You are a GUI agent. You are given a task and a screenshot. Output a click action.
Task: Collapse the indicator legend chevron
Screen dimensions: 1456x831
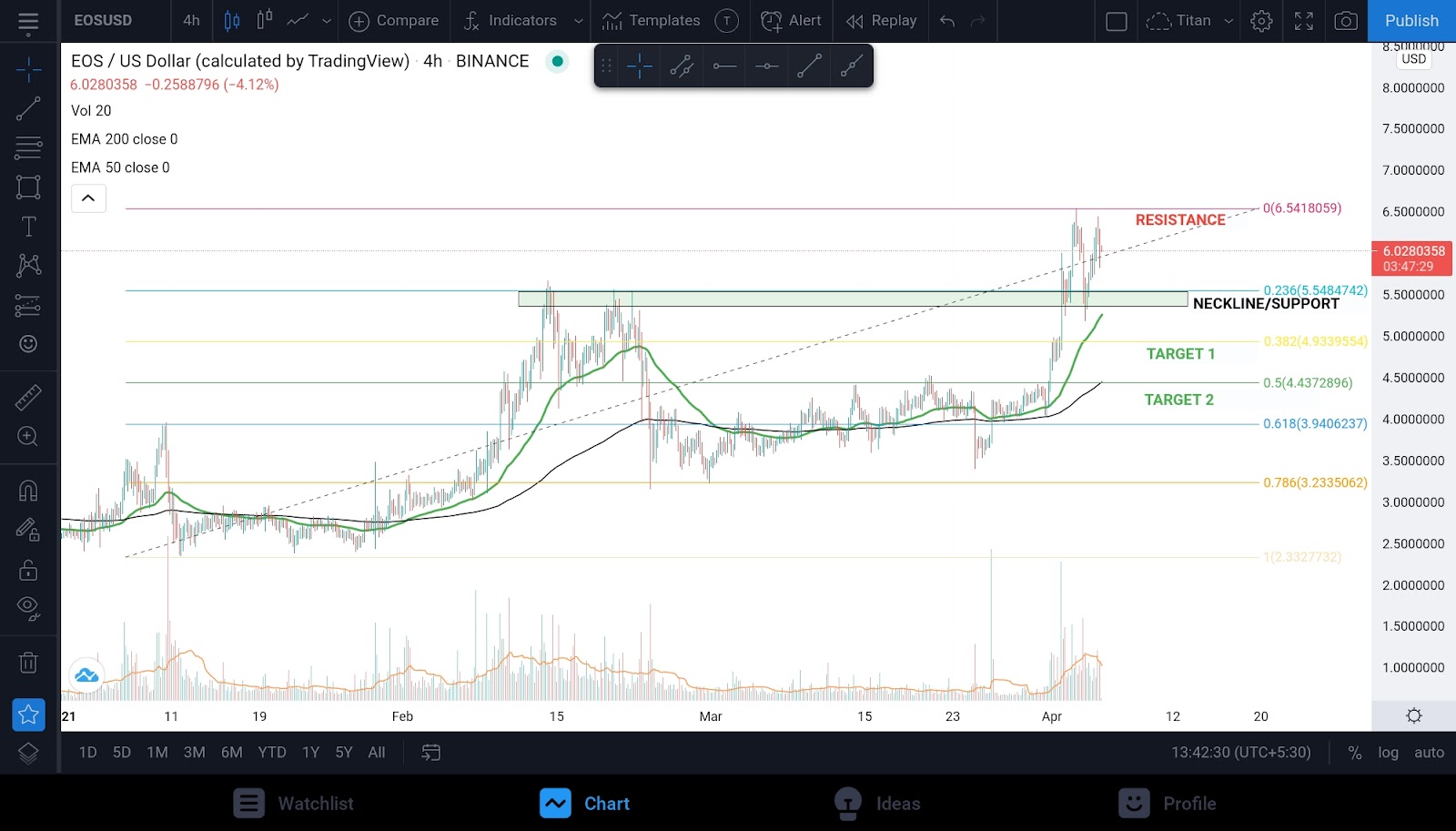(x=88, y=198)
